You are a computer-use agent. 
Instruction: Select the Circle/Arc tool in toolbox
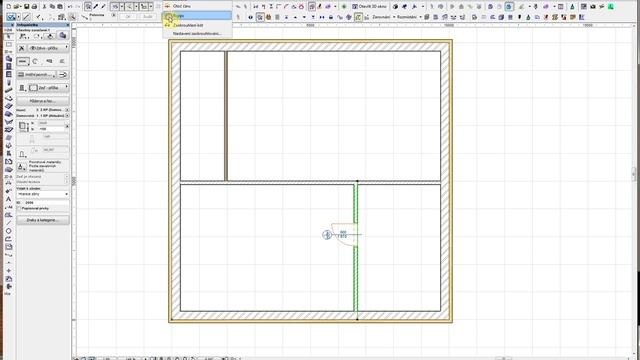tap(9, 231)
